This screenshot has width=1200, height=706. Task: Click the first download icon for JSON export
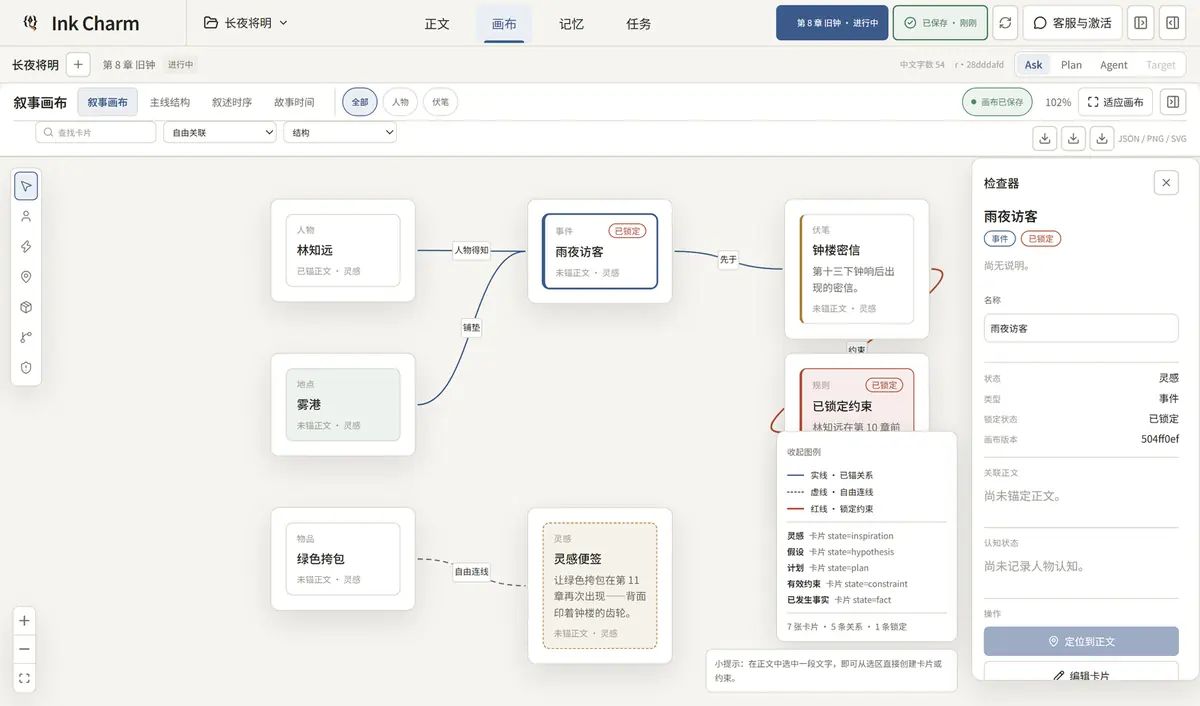click(1045, 138)
